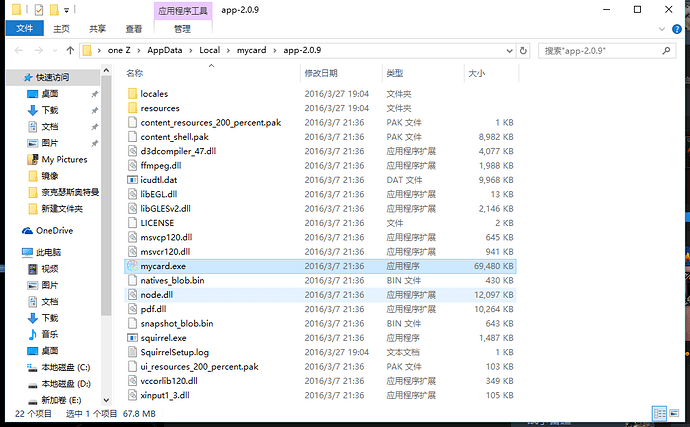Select 本地磁盘 (C:) in navigation pane
This screenshot has width=690, height=427.
coord(65,367)
